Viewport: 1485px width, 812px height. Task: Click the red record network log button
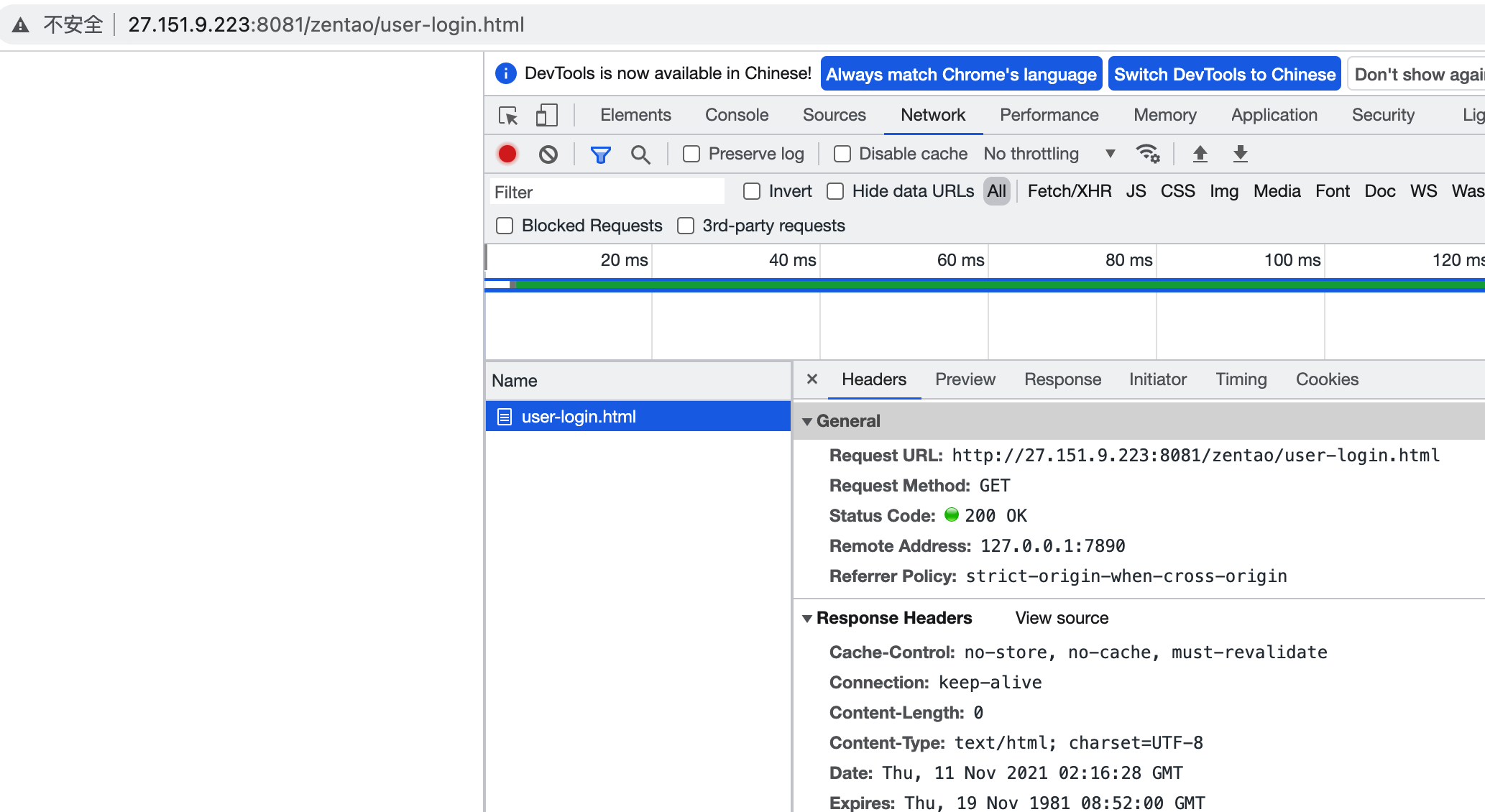coord(507,154)
